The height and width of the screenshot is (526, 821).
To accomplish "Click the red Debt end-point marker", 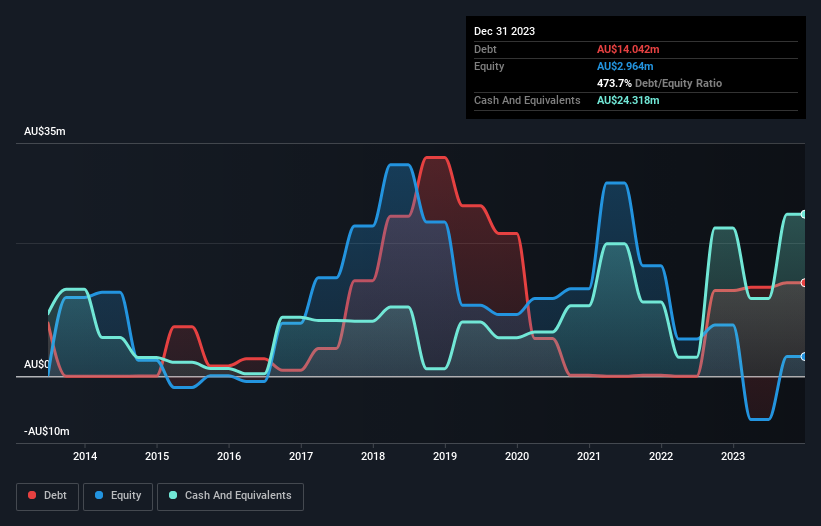I will (x=804, y=283).
